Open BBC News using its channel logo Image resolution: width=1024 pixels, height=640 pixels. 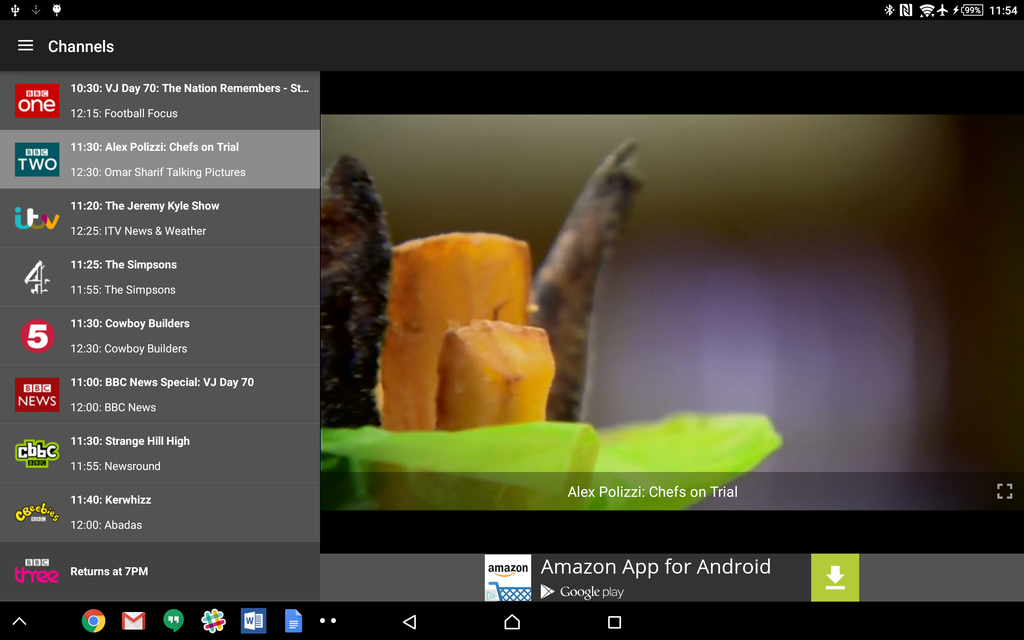pyautogui.click(x=37, y=395)
